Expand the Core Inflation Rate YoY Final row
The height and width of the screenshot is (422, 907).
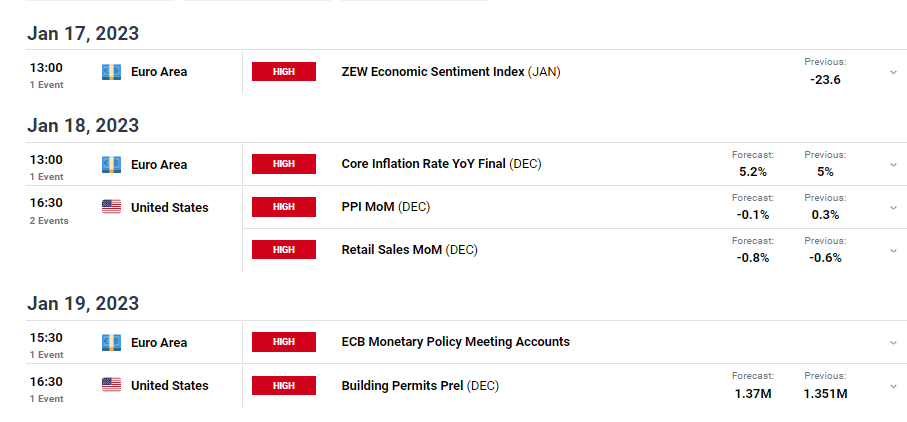click(894, 165)
